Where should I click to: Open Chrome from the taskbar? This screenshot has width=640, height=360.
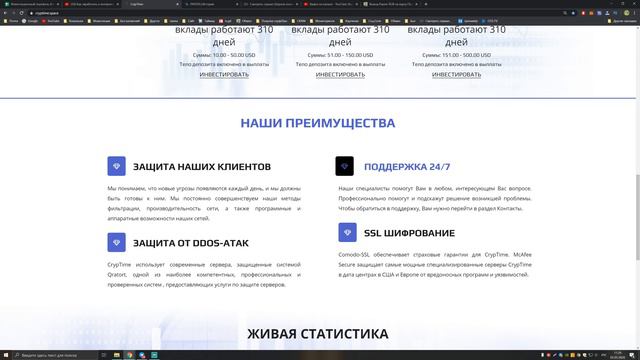(x=129, y=355)
